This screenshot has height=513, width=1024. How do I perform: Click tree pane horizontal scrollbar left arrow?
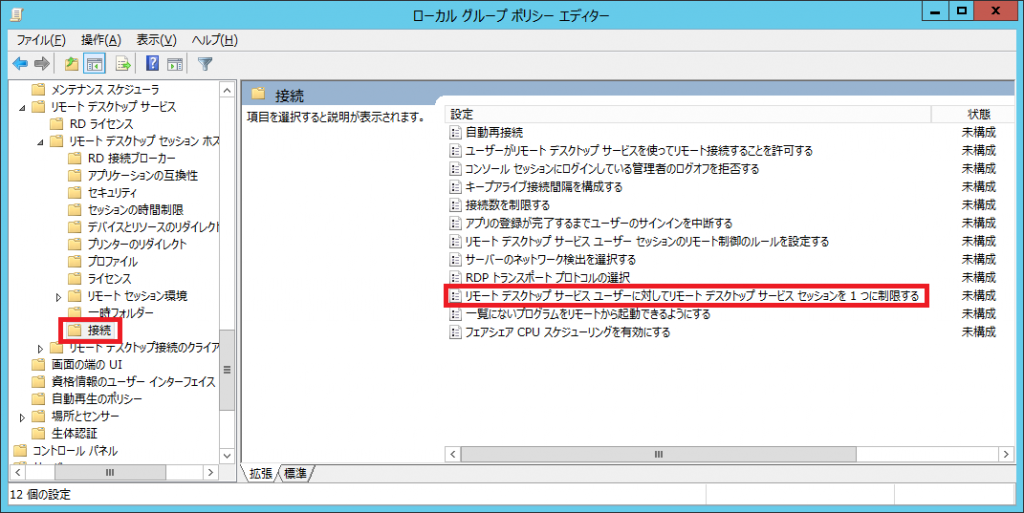tap(18, 472)
